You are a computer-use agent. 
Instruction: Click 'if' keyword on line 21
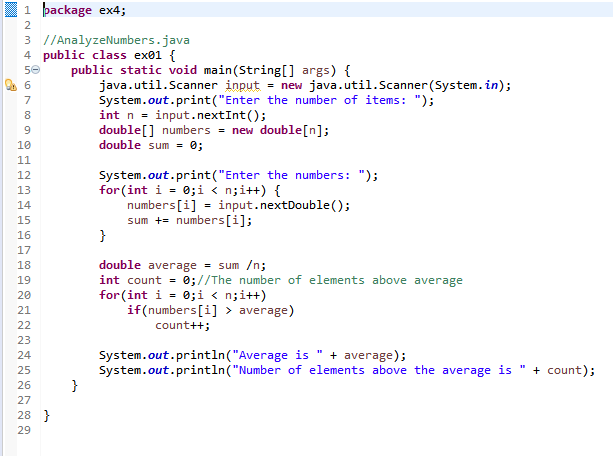pos(134,310)
